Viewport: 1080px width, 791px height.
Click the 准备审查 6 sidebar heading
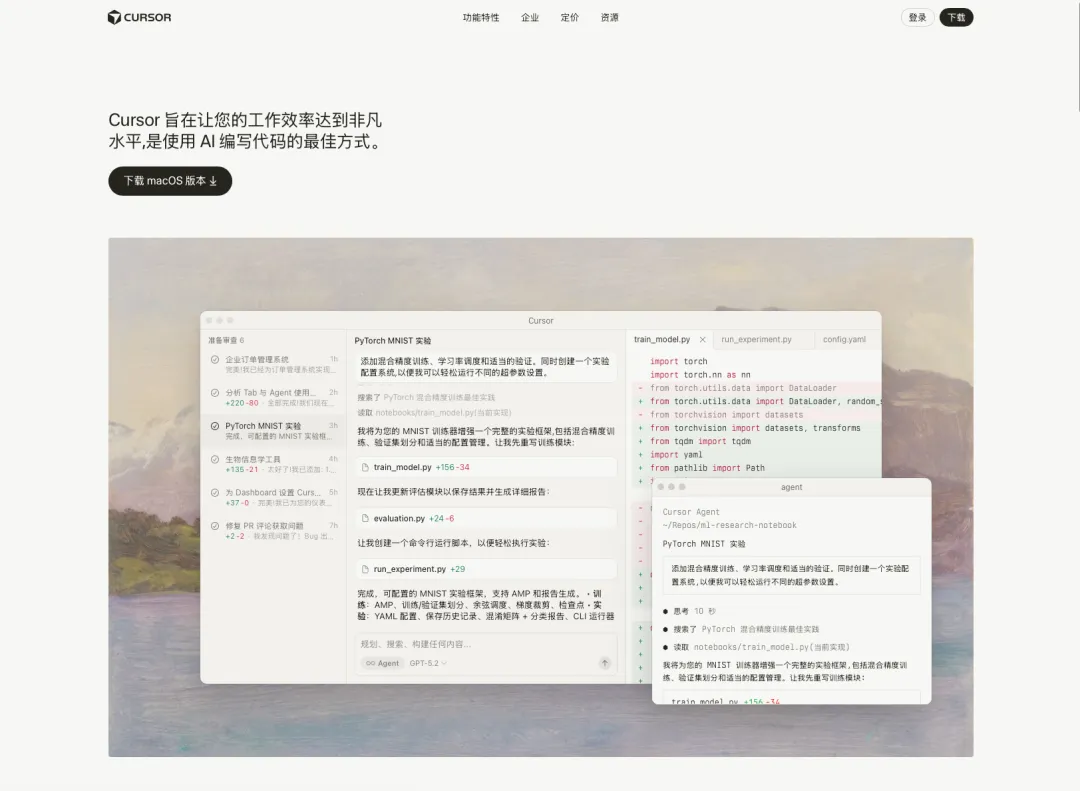click(x=226, y=340)
